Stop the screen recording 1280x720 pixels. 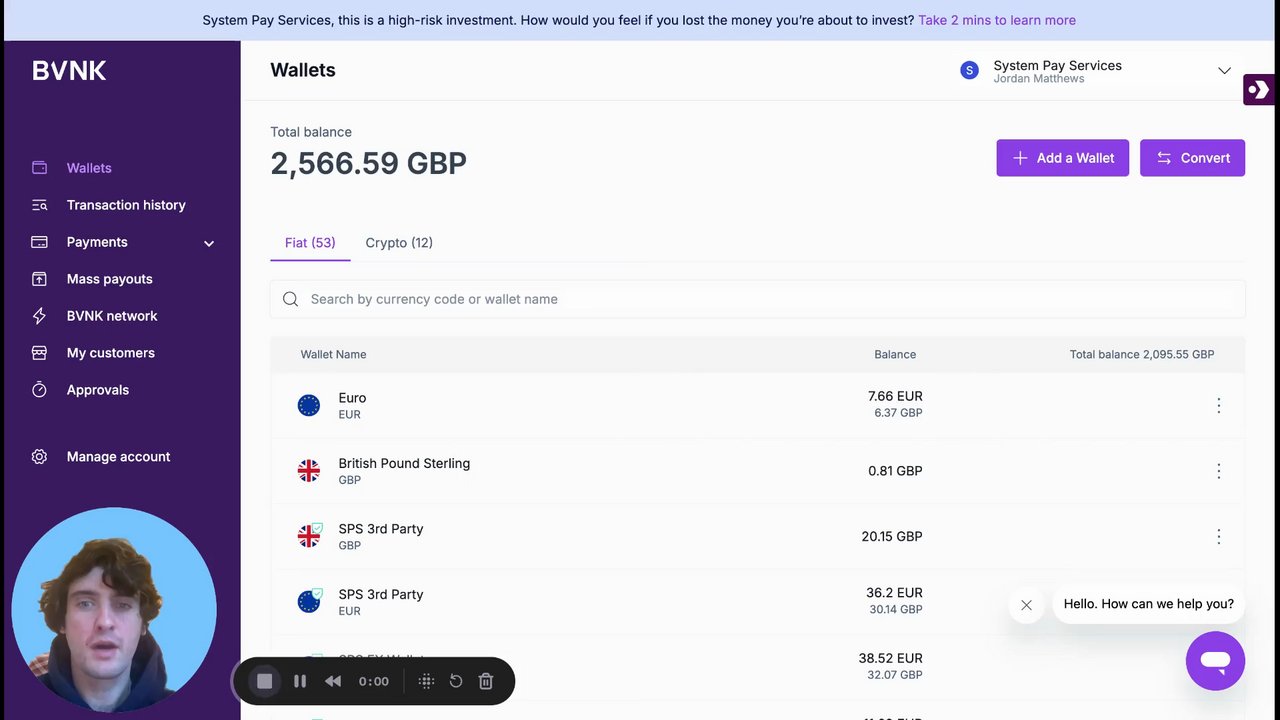(x=264, y=681)
